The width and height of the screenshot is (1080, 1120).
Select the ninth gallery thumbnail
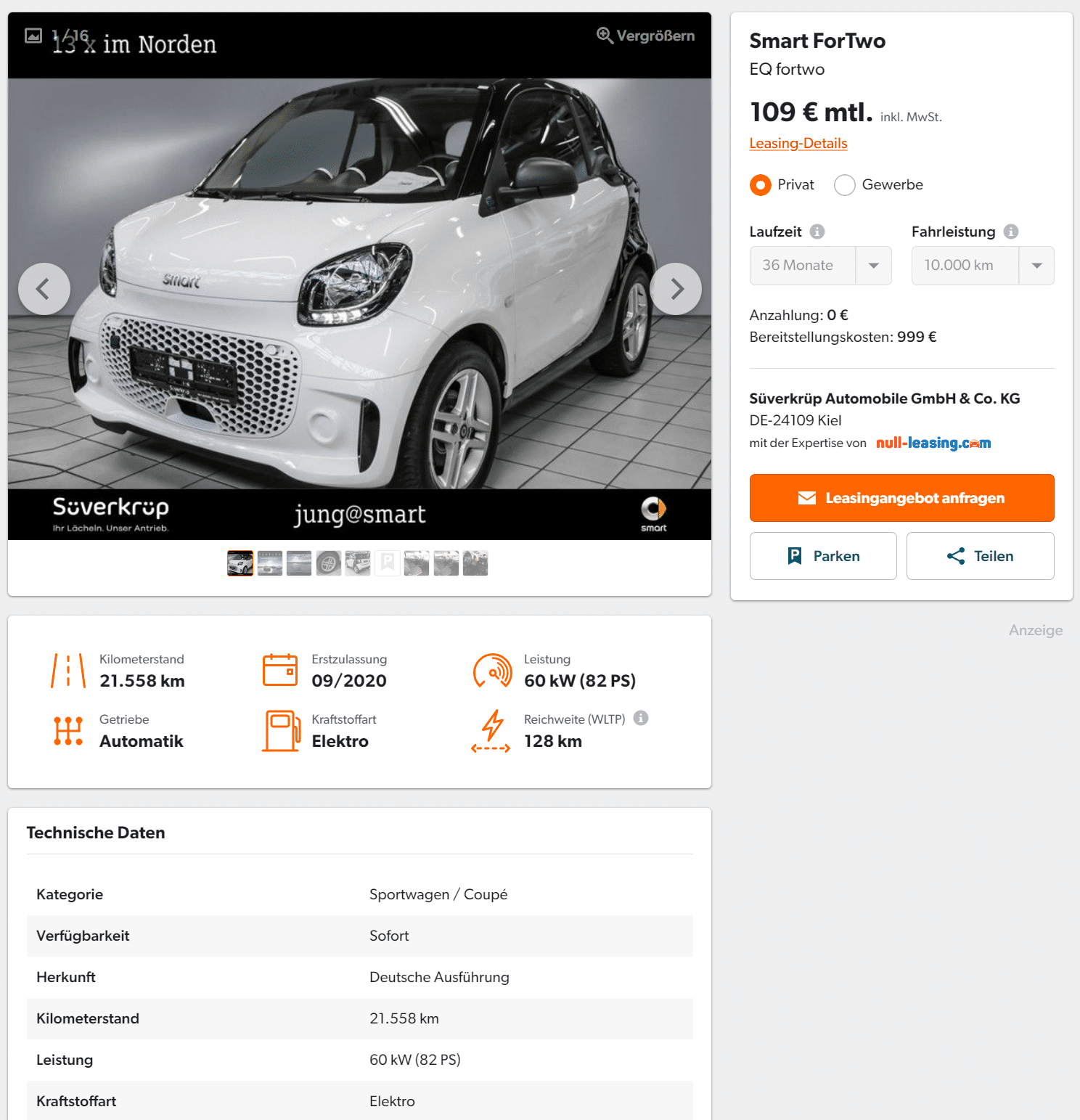[475, 563]
